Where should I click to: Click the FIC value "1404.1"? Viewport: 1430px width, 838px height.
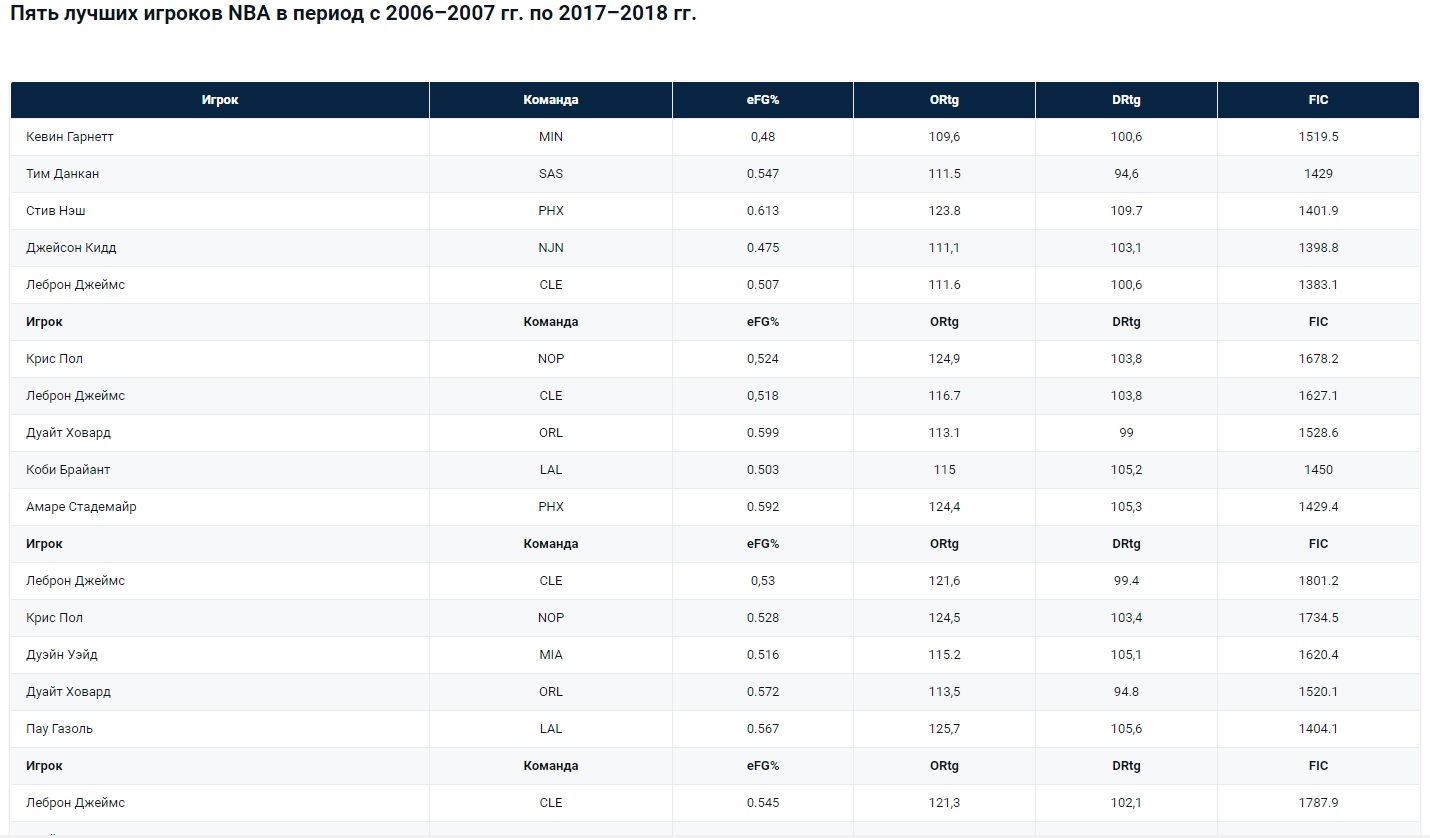point(1318,729)
